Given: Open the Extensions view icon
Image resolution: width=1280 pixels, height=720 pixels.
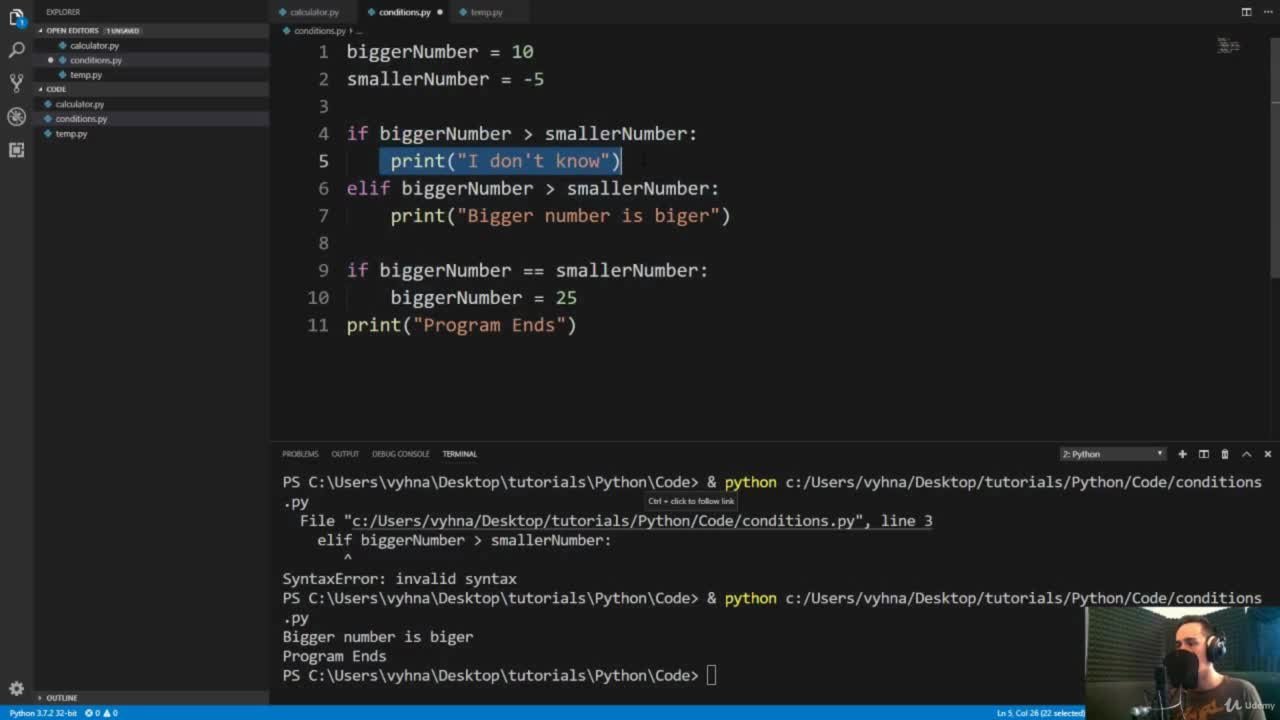Looking at the screenshot, I should (x=16, y=149).
